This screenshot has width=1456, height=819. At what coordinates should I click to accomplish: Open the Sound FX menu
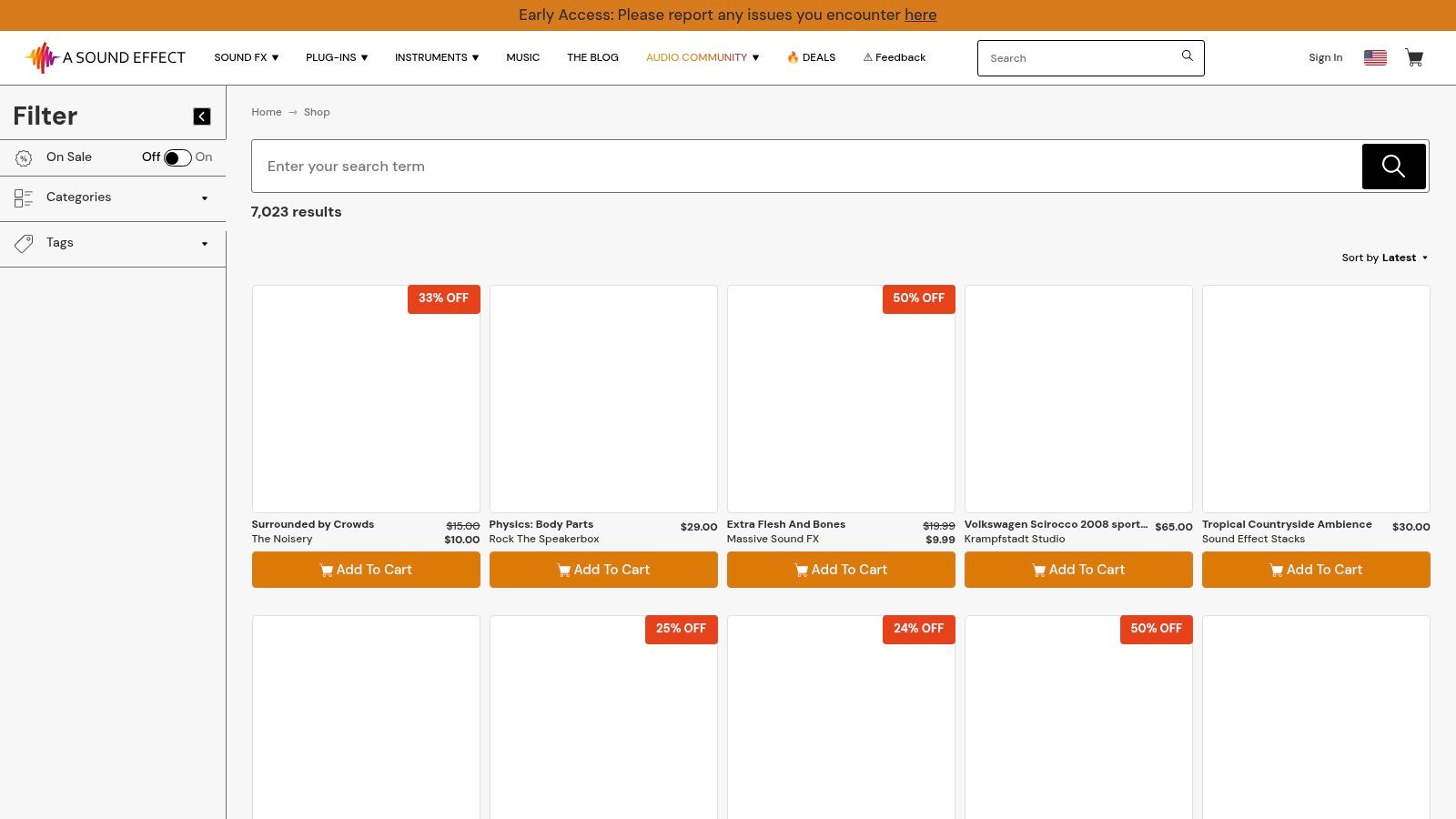(x=246, y=57)
